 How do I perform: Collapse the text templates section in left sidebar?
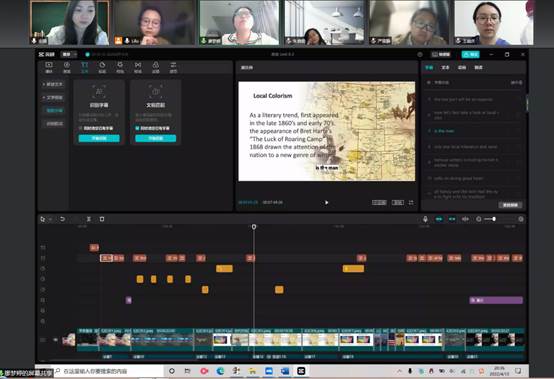coord(53,97)
